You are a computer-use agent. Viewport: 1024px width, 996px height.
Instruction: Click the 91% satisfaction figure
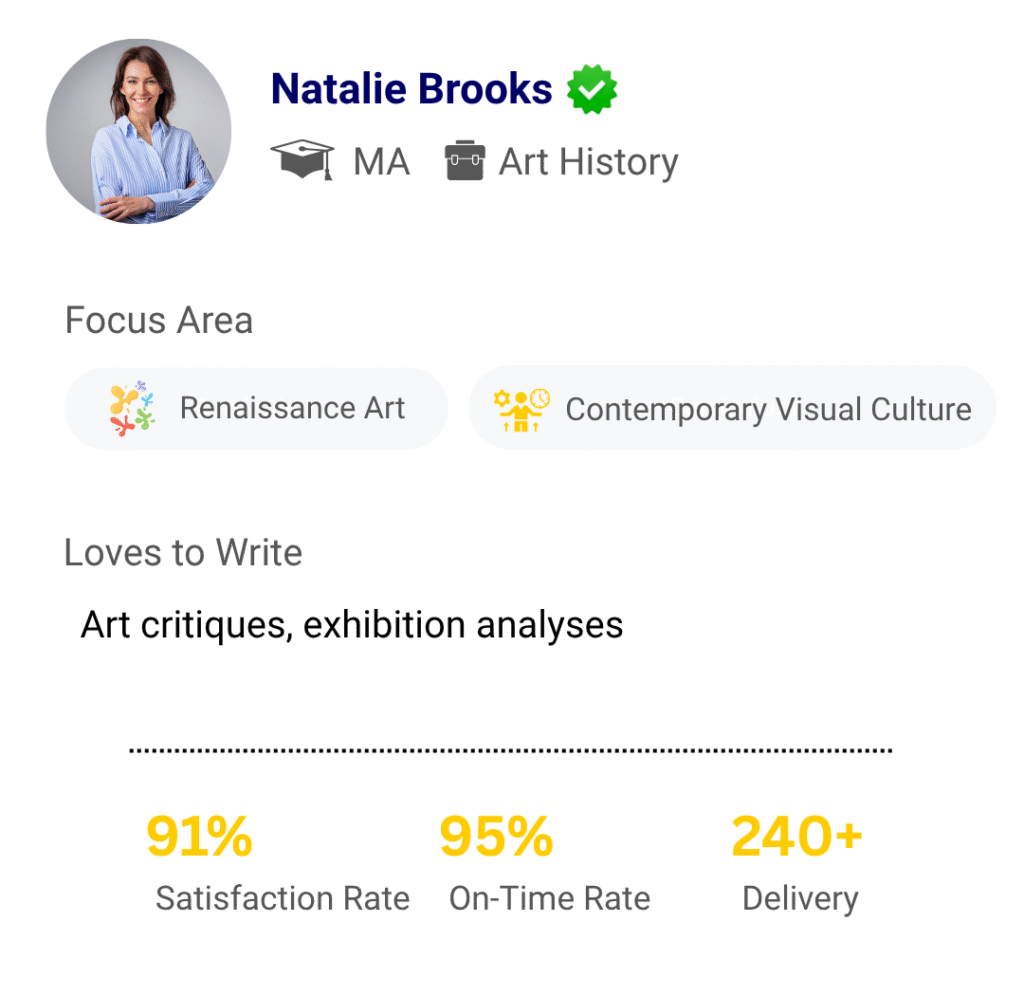[x=199, y=836]
